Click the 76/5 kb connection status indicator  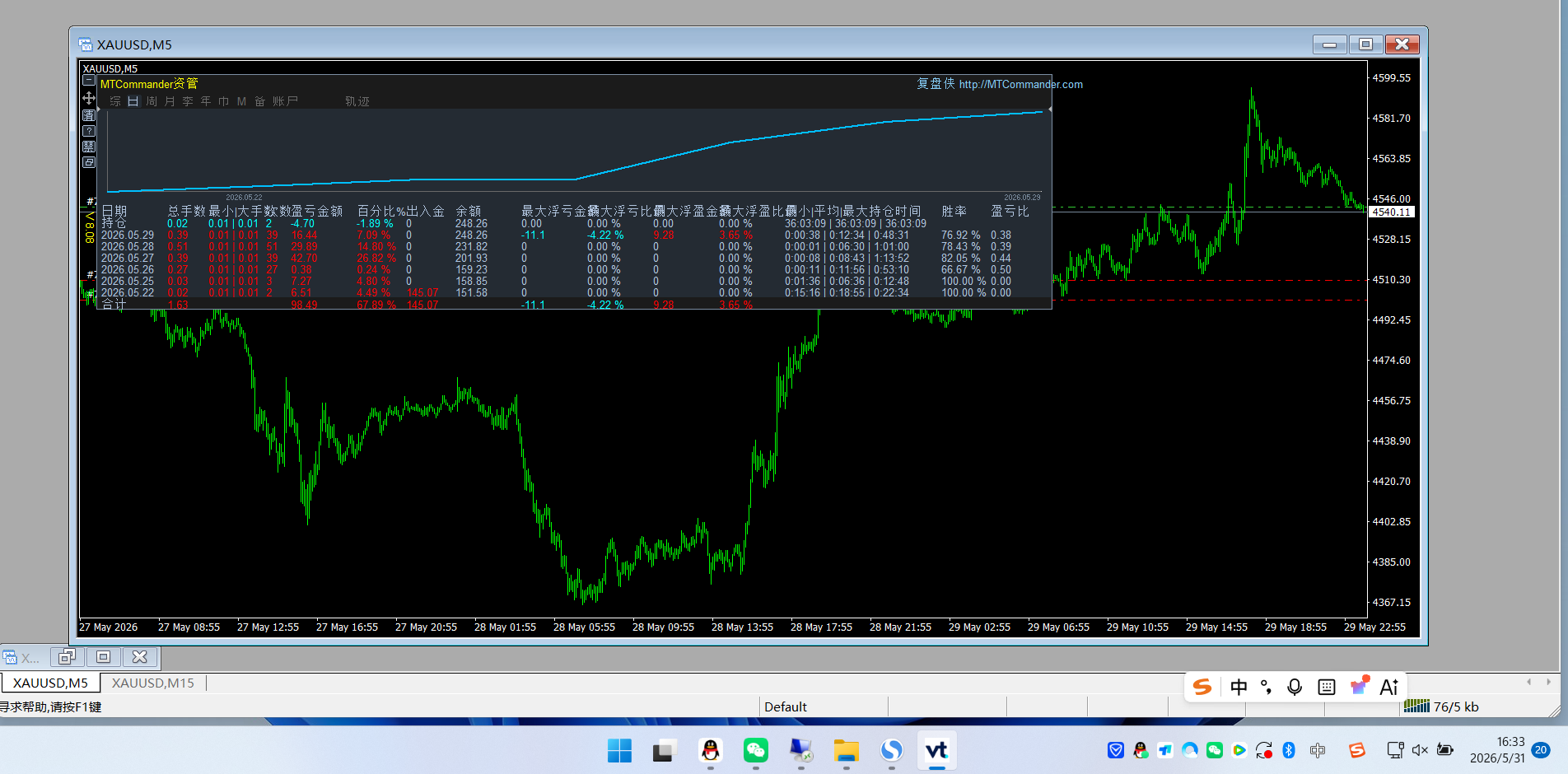[x=1442, y=706]
